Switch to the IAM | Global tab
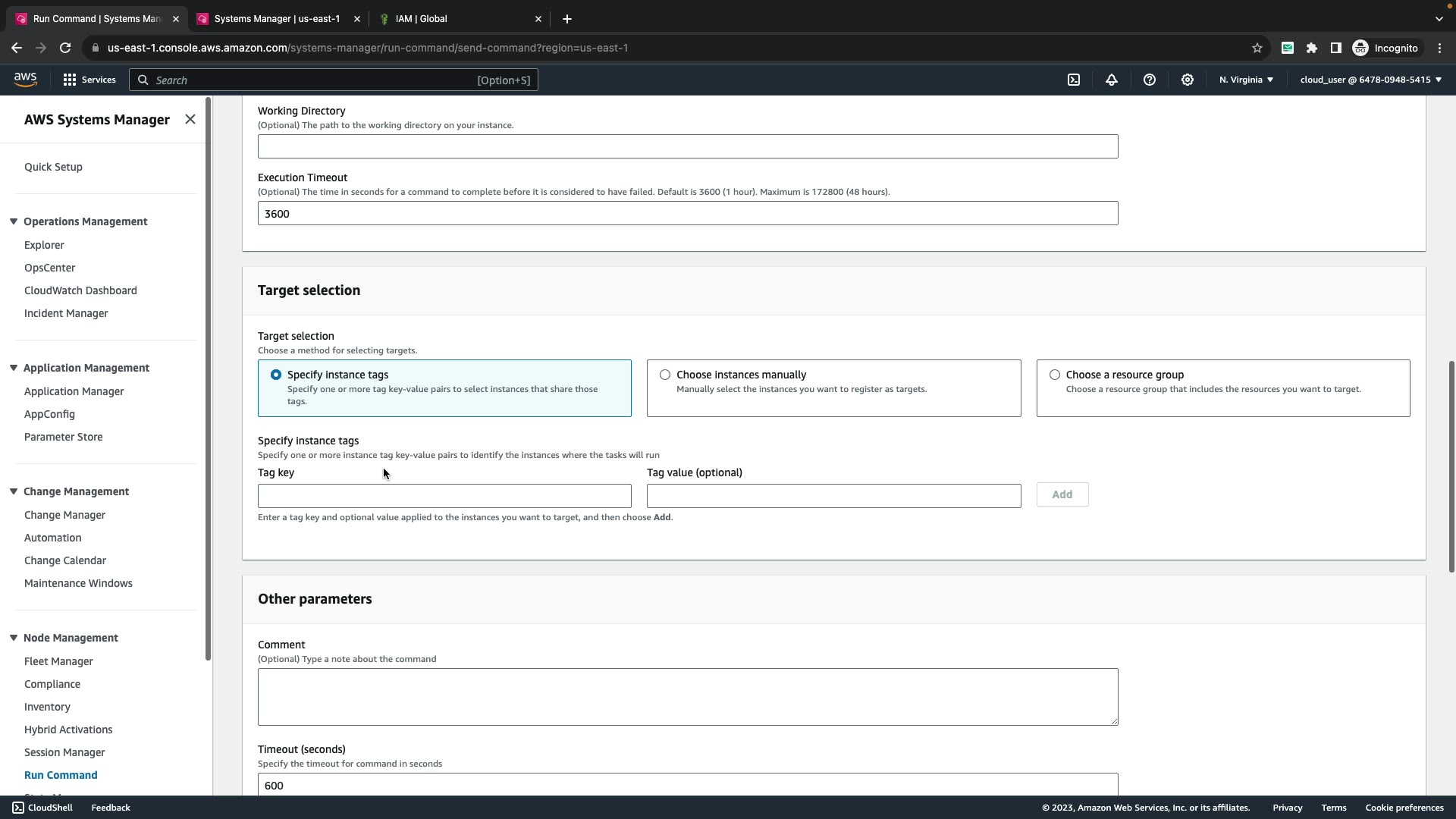Screen dimensions: 1456x819 coord(422,18)
